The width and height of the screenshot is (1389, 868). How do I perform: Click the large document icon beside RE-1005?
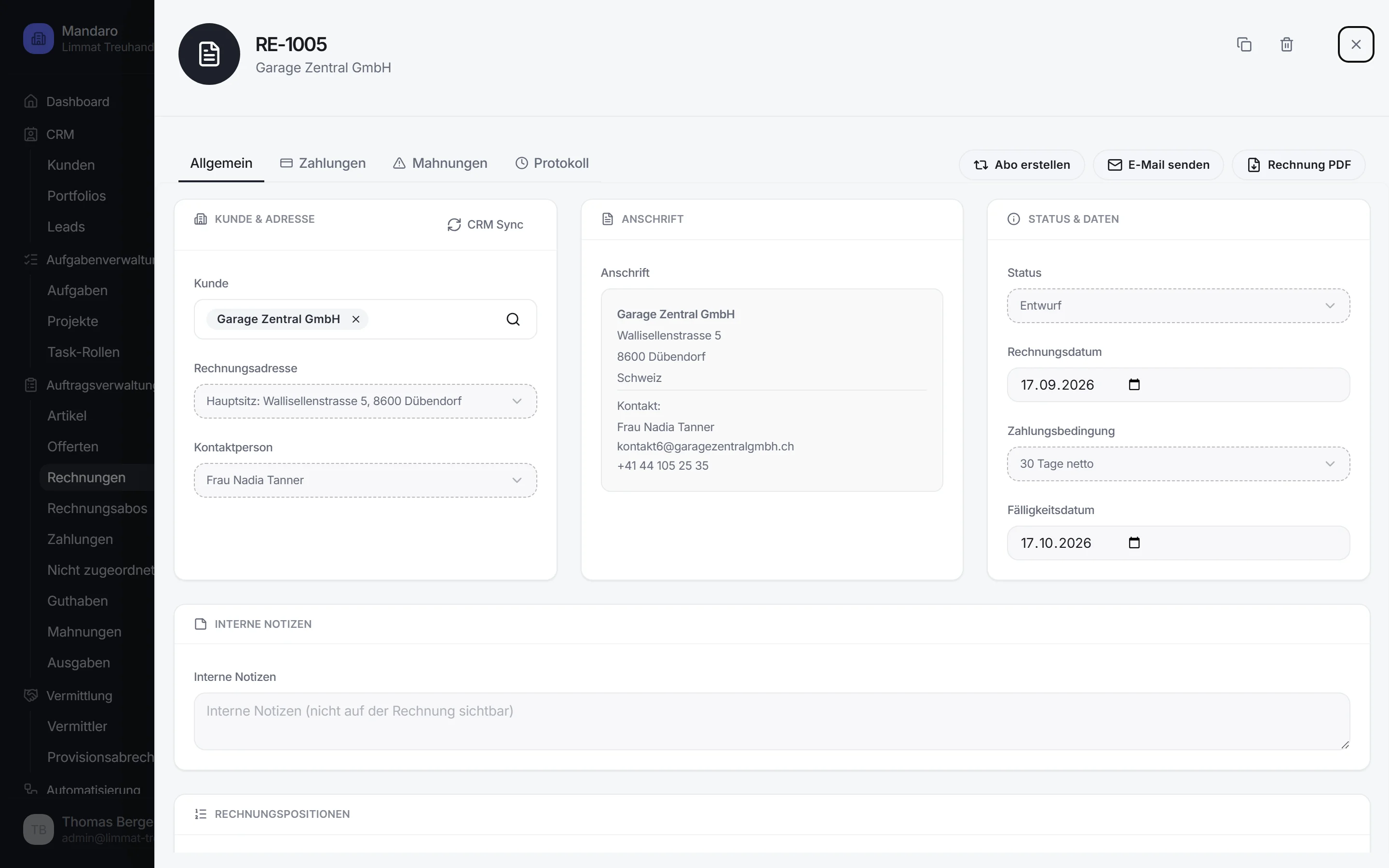point(209,54)
